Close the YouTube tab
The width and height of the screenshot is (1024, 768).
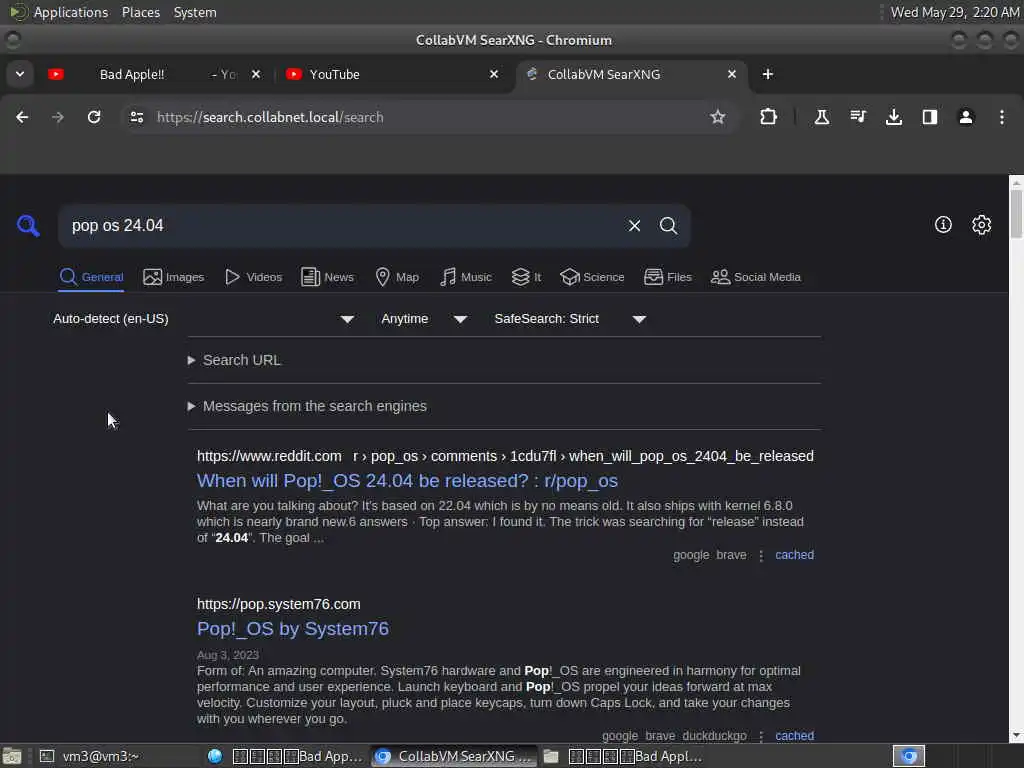point(494,74)
